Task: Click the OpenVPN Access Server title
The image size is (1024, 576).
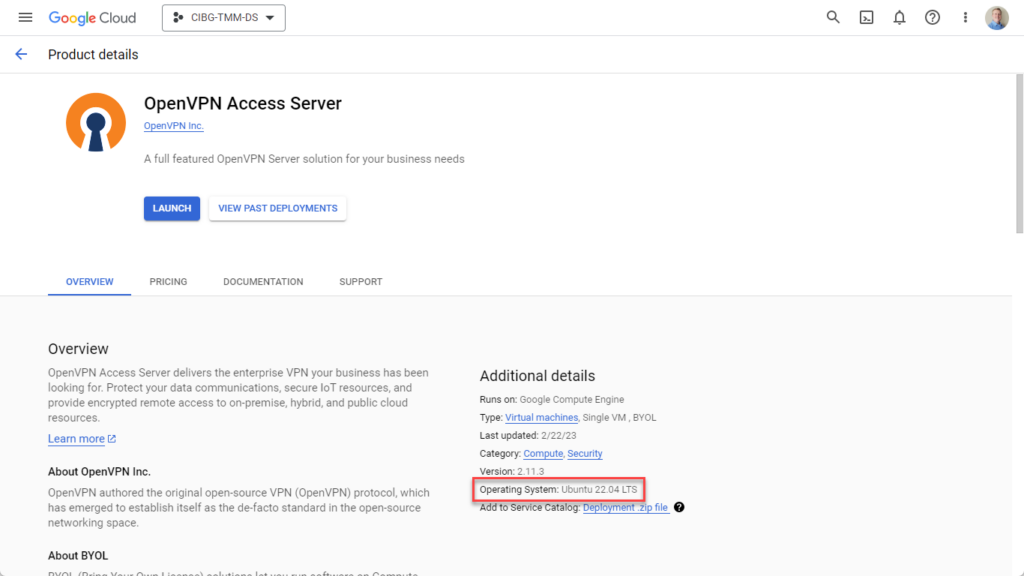Action: pos(242,103)
